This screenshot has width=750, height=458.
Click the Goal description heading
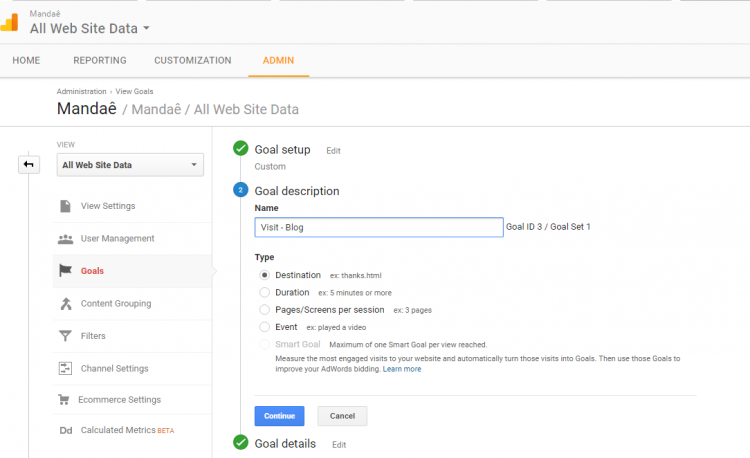(x=297, y=191)
